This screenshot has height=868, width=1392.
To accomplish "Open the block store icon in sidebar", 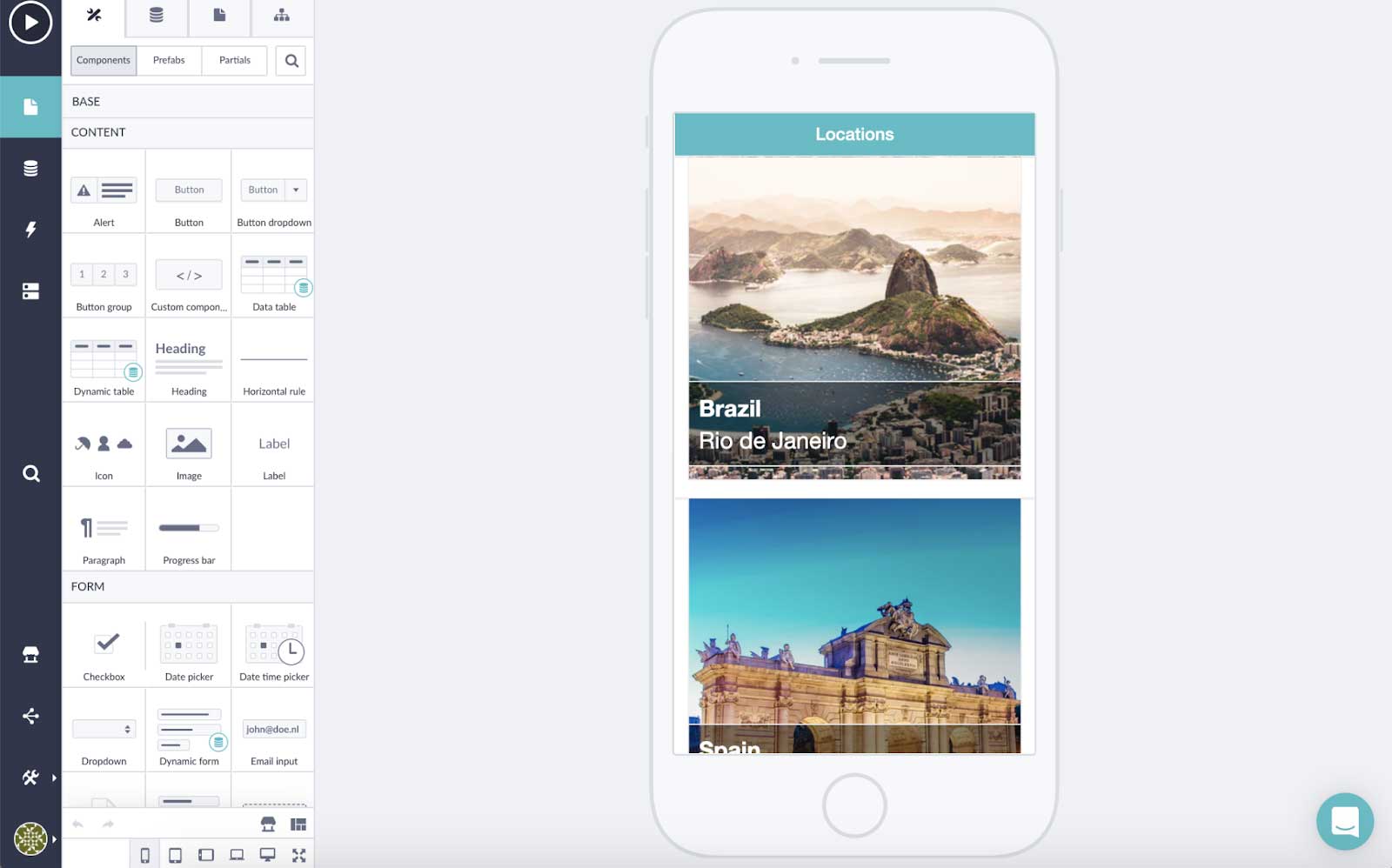I will [30, 655].
